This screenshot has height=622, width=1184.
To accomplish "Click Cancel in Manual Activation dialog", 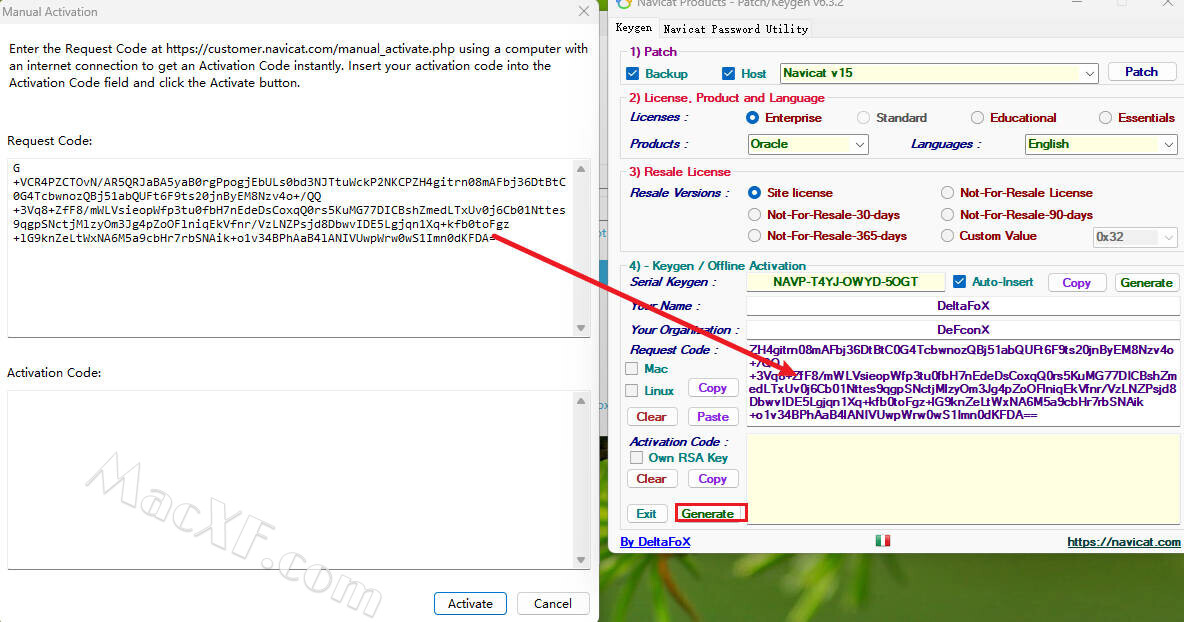I will (x=553, y=603).
